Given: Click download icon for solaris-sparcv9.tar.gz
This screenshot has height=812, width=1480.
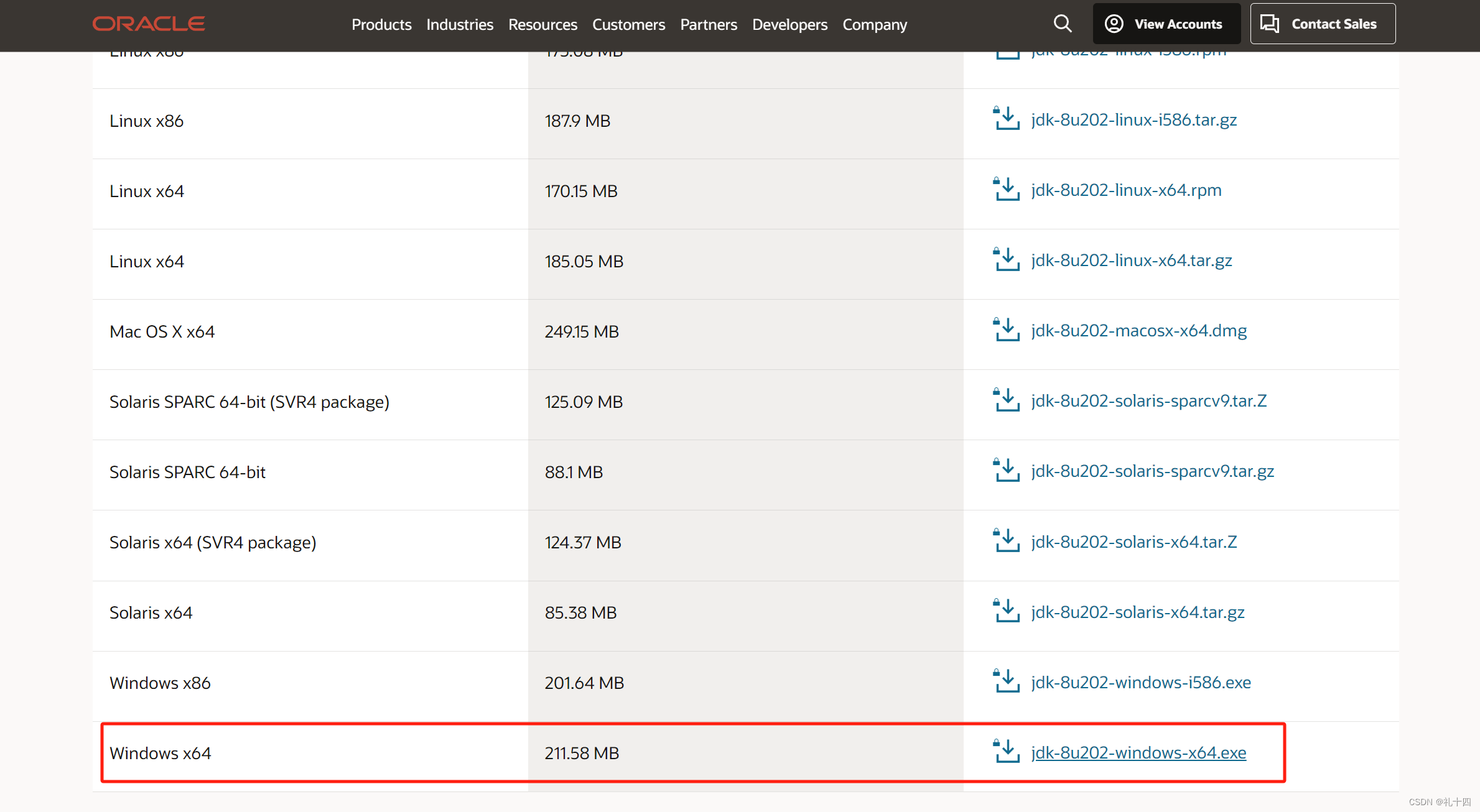Looking at the screenshot, I should 1007,470.
